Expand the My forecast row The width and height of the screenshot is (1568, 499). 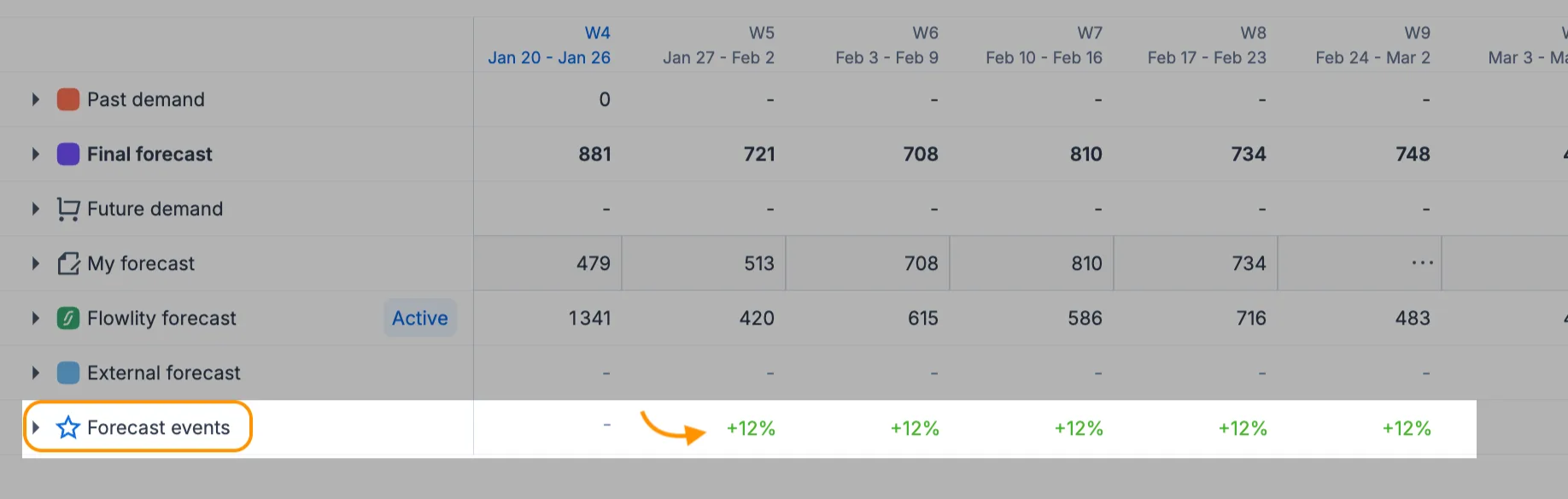(x=36, y=263)
